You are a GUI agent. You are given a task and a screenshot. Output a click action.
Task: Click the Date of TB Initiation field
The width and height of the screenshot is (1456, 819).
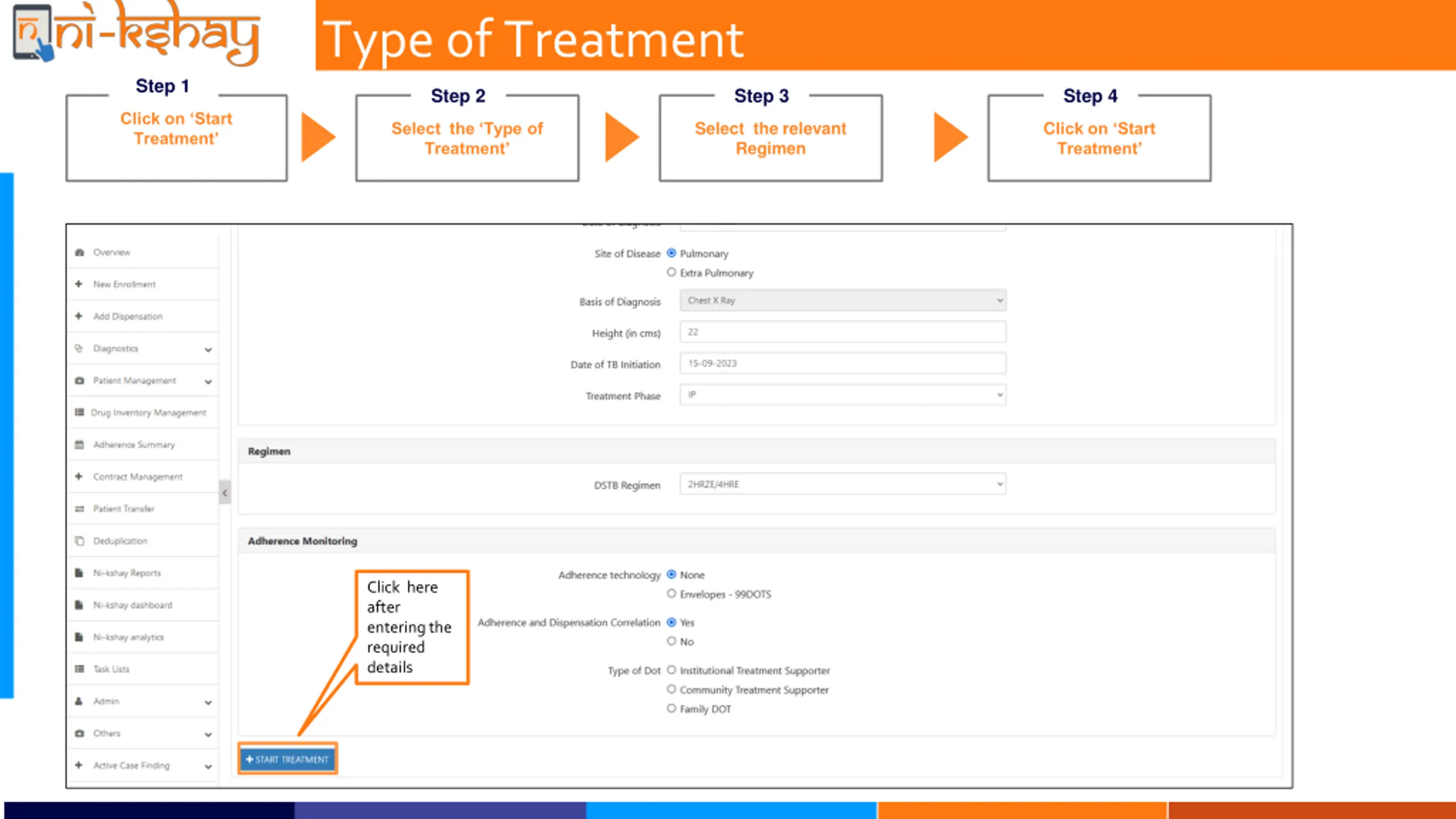coord(842,363)
